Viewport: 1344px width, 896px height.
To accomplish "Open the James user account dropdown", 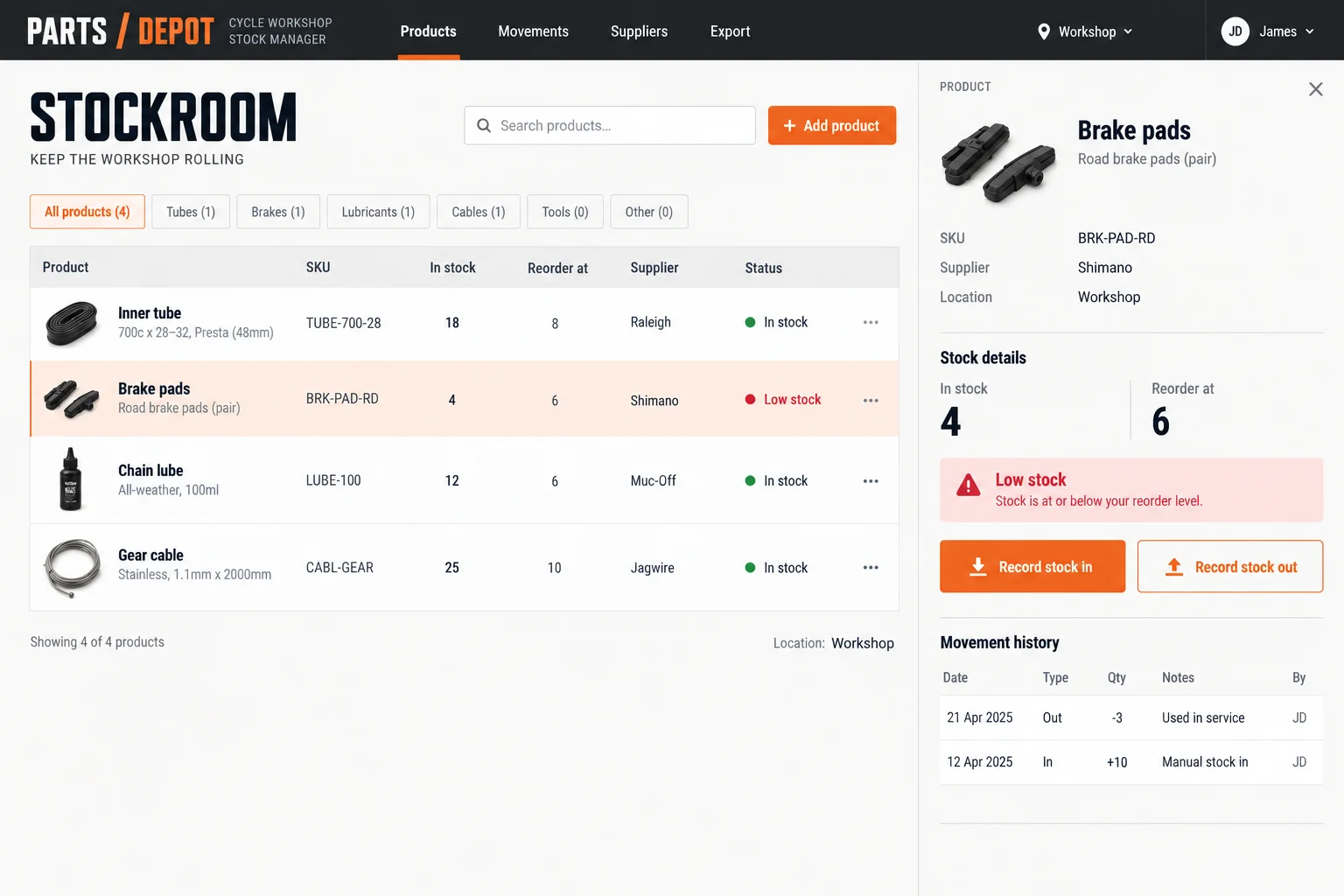I will 1268,31.
